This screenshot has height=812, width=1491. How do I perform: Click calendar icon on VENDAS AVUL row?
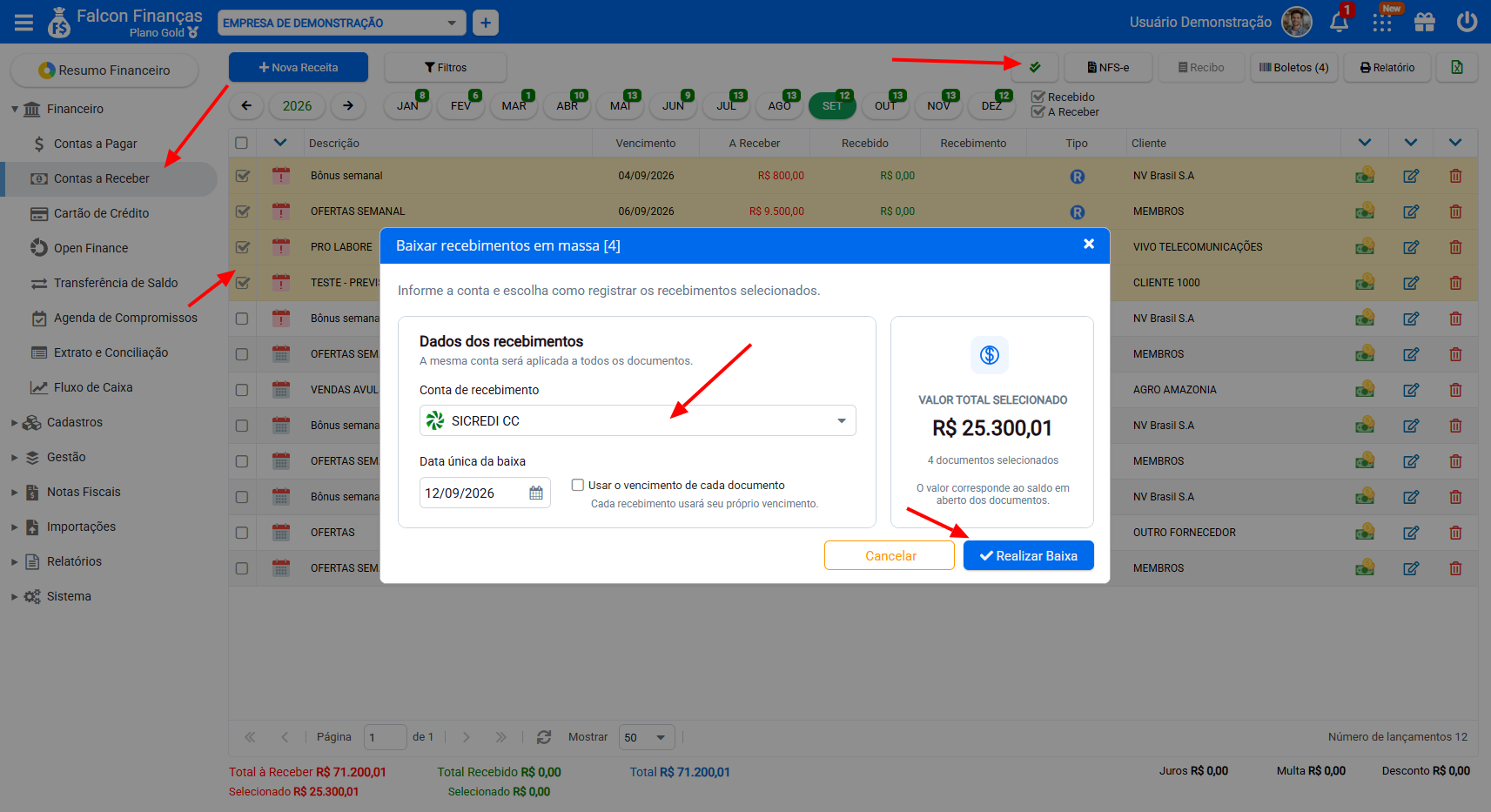tap(281, 390)
